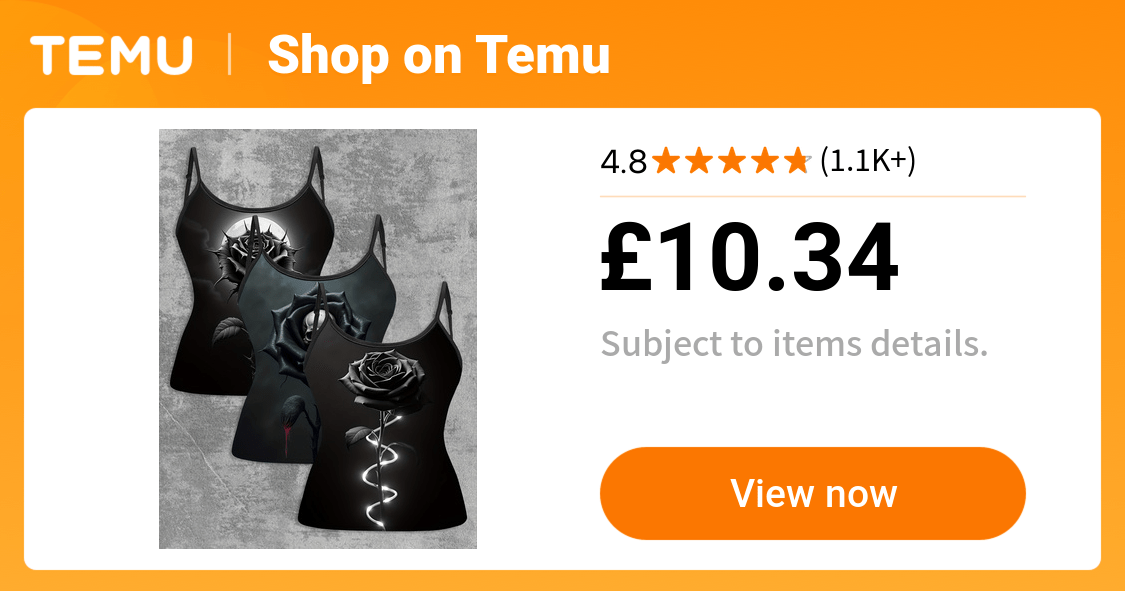Click the Subject to items details text
This screenshot has width=1125, height=591.
coord(794,344)
